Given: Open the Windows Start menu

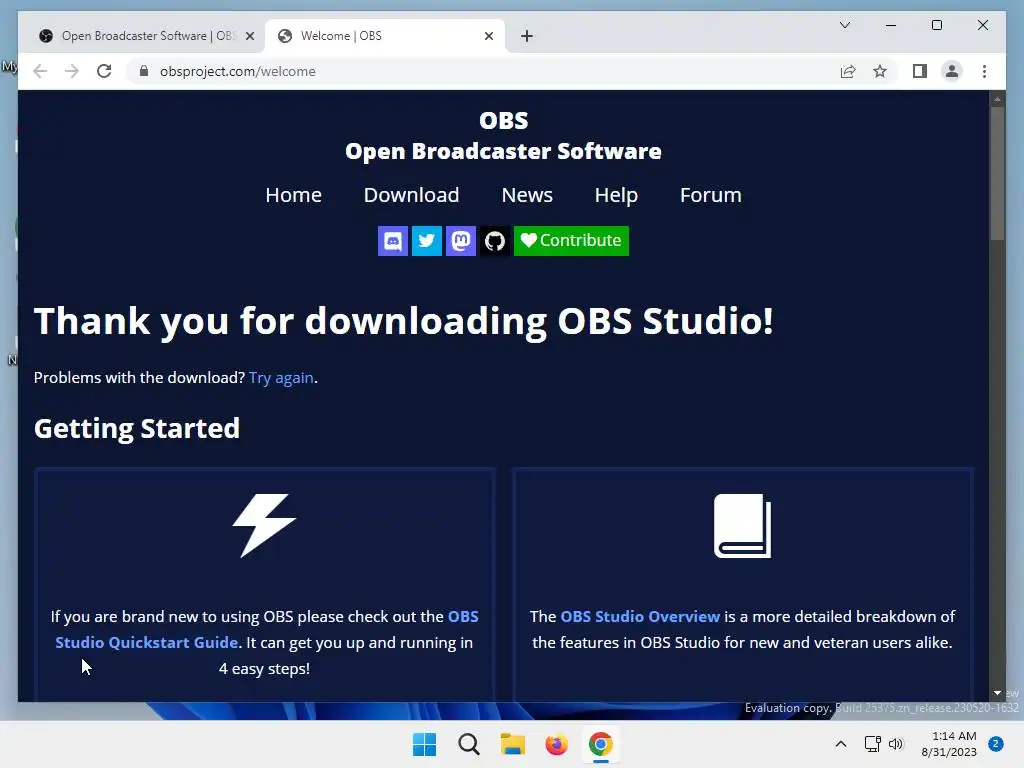Looking at the screenshot, I should (424, 744).
